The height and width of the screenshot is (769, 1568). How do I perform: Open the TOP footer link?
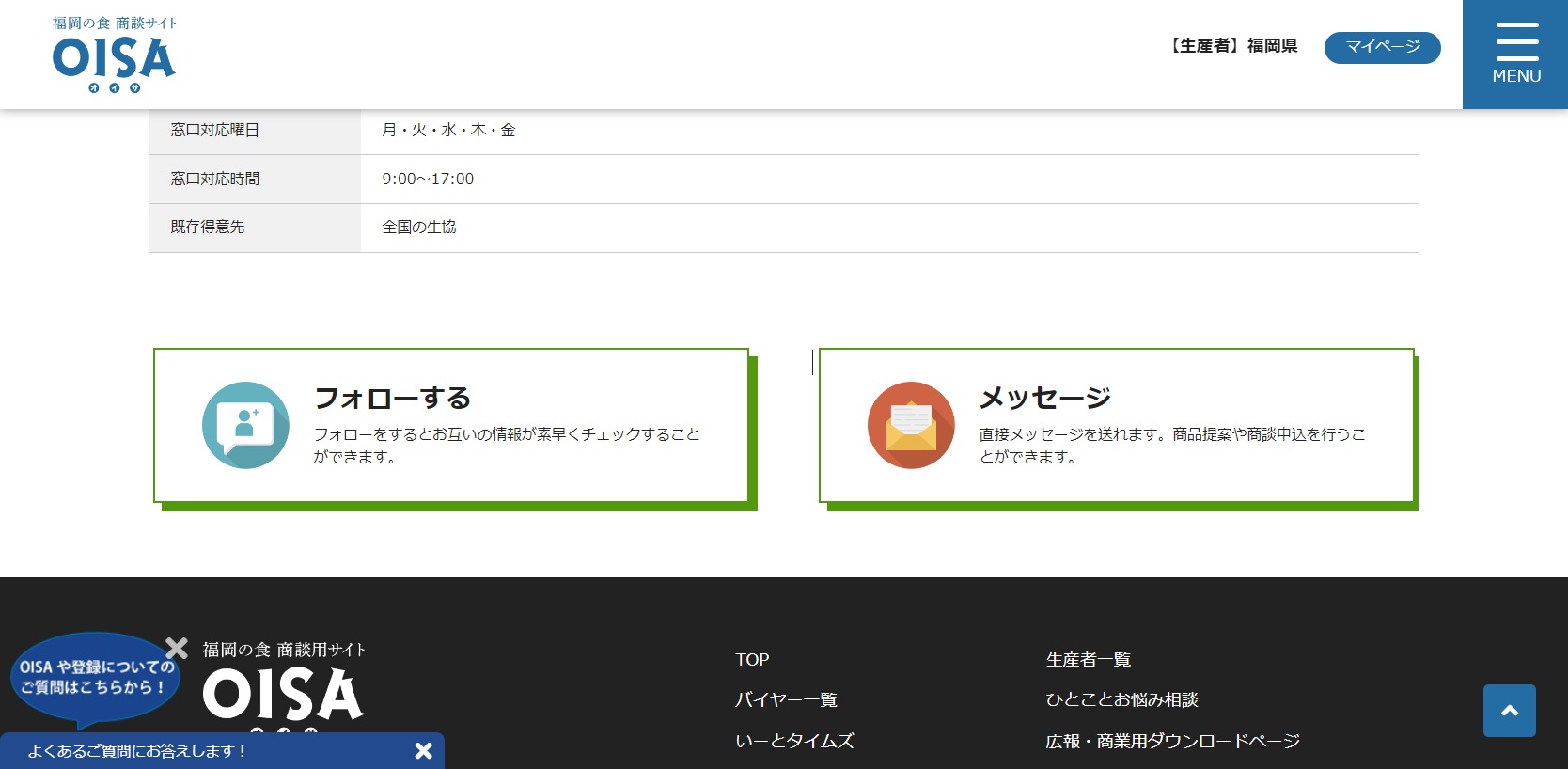pyautogui.click(x=752, y=660)
